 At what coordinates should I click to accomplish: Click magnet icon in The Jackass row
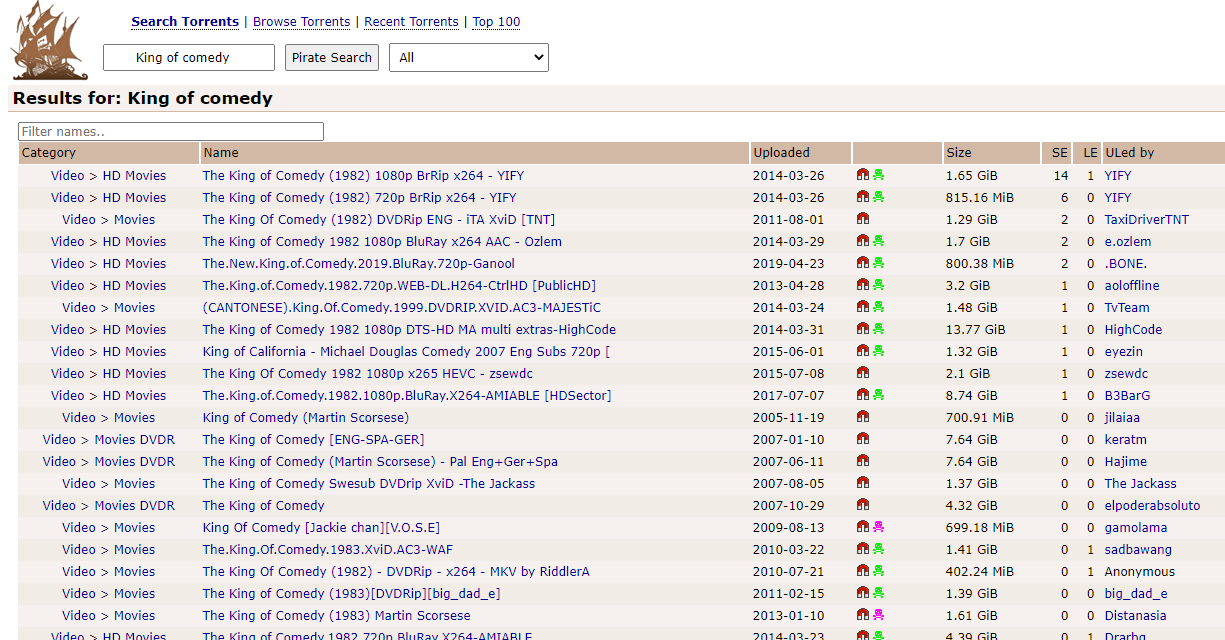pos(863,483)
